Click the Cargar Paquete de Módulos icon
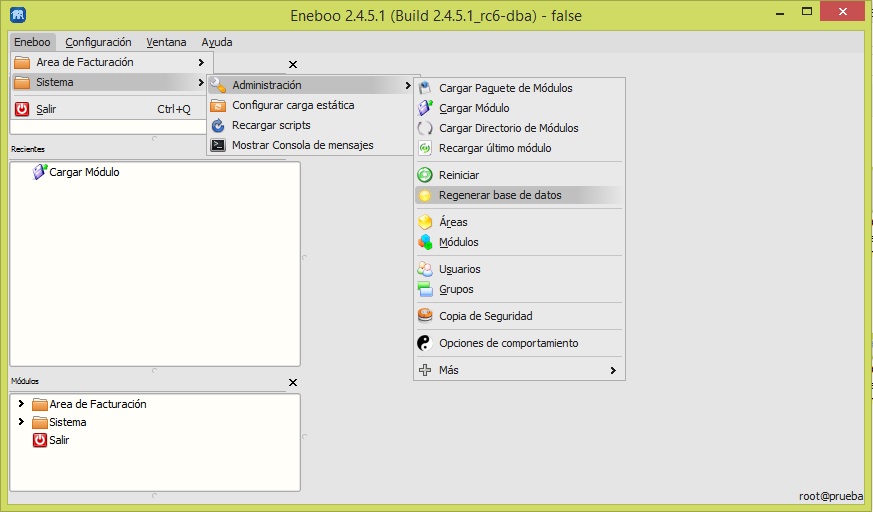The image size is (873, 512). (425, 88)
